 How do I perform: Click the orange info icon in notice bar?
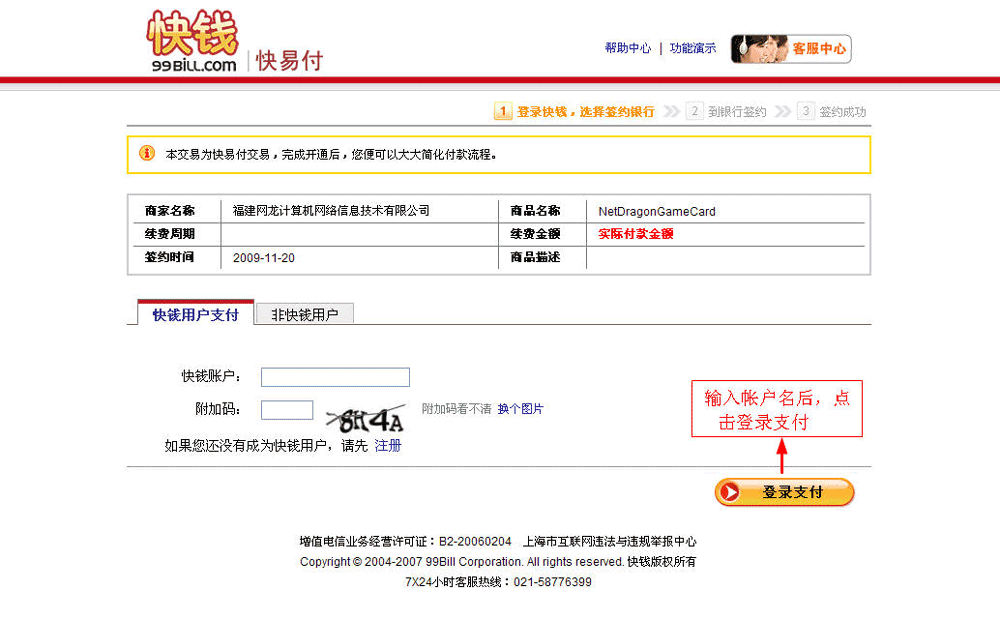[147, 153]
